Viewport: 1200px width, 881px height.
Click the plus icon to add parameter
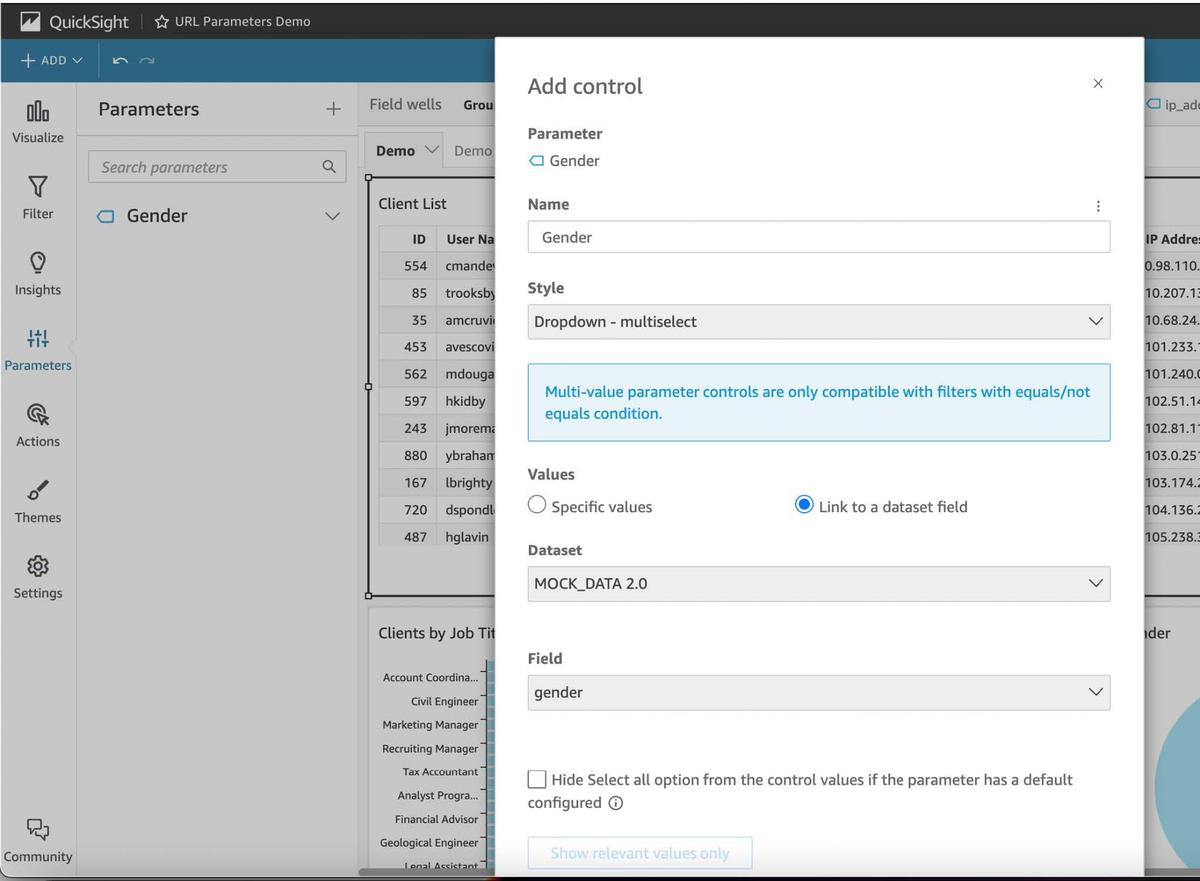coord(333,109)
